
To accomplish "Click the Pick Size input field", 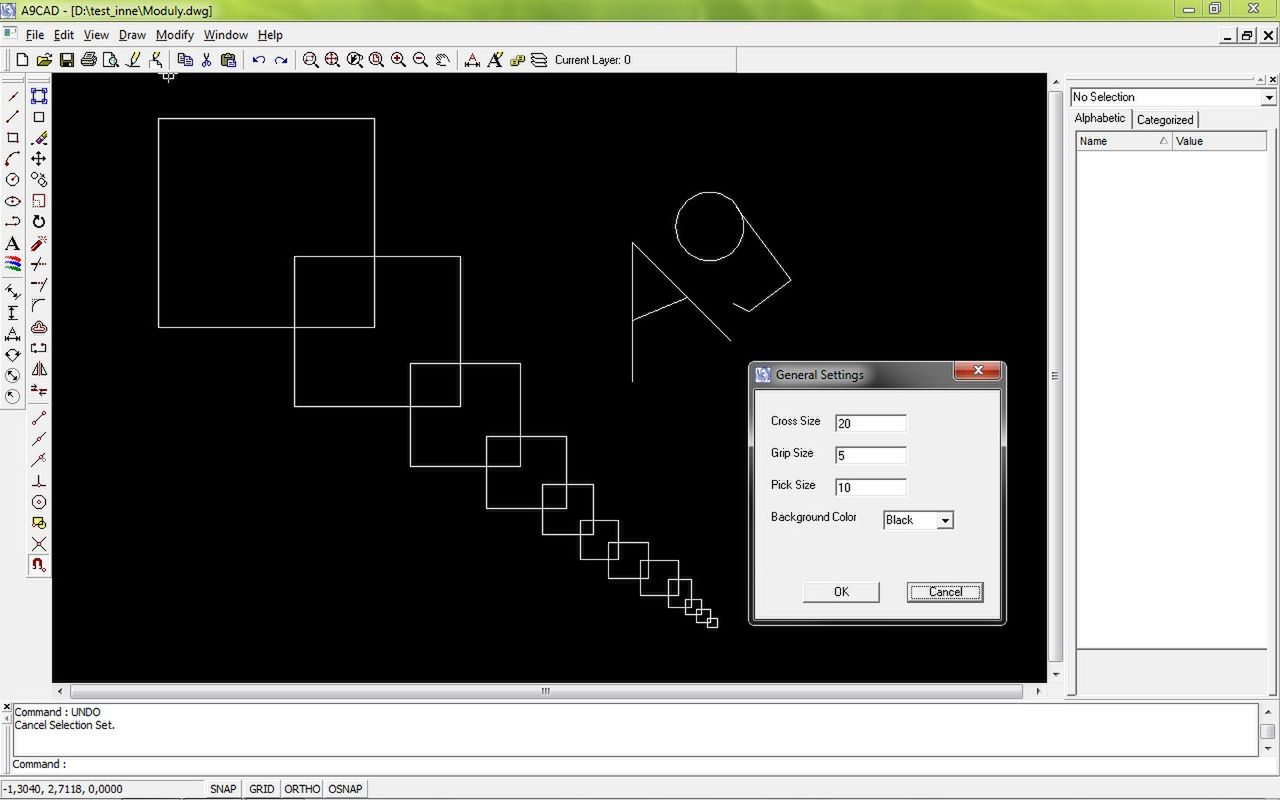I will tap(871, 487).
